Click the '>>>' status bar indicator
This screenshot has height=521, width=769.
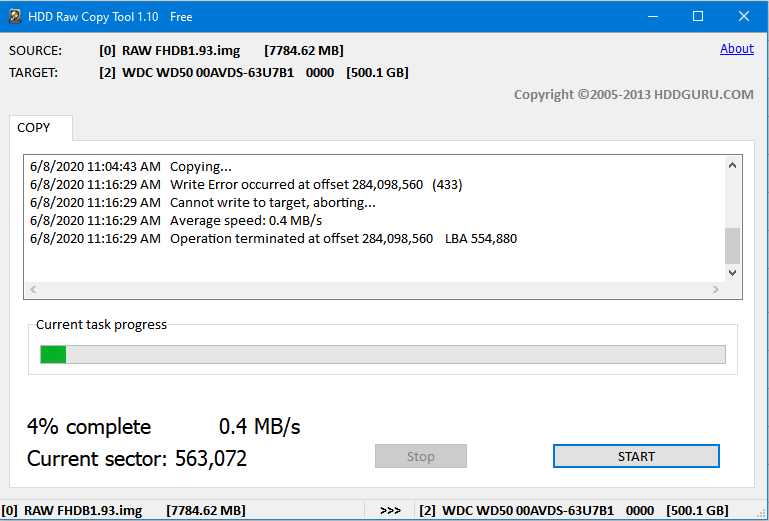tap(390, 510)
